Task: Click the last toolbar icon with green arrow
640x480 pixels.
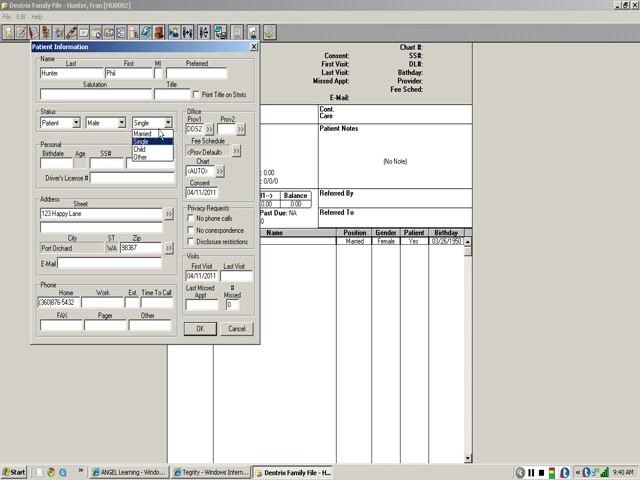Action: tap(270, 32)
